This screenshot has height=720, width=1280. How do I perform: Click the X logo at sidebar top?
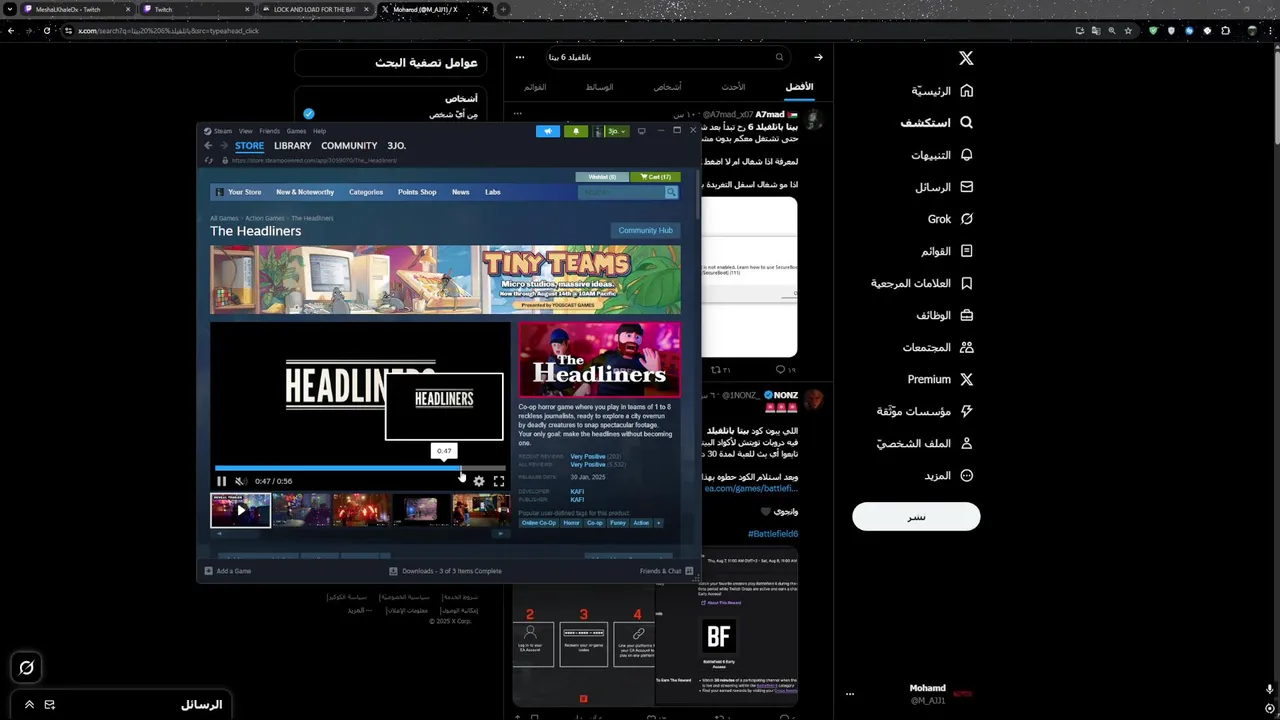(966, 58)
